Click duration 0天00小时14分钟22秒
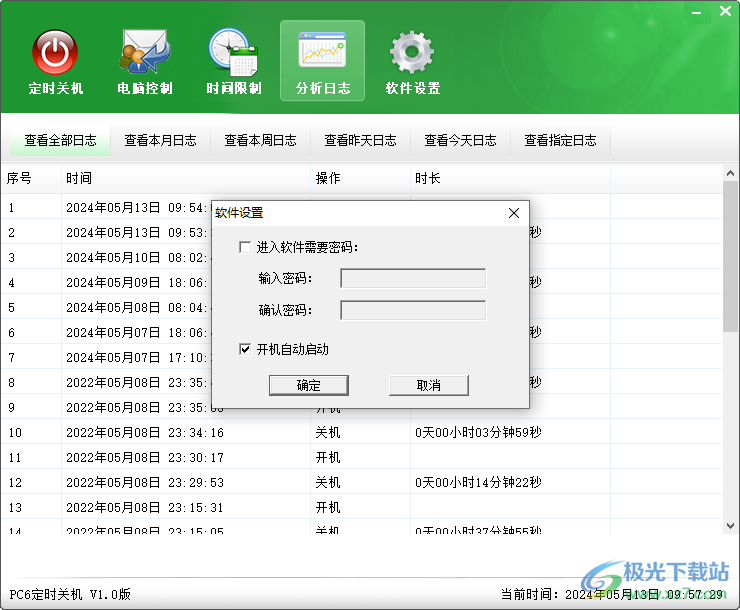This screenshot has width=740, height=610. (x=478, y=482)
